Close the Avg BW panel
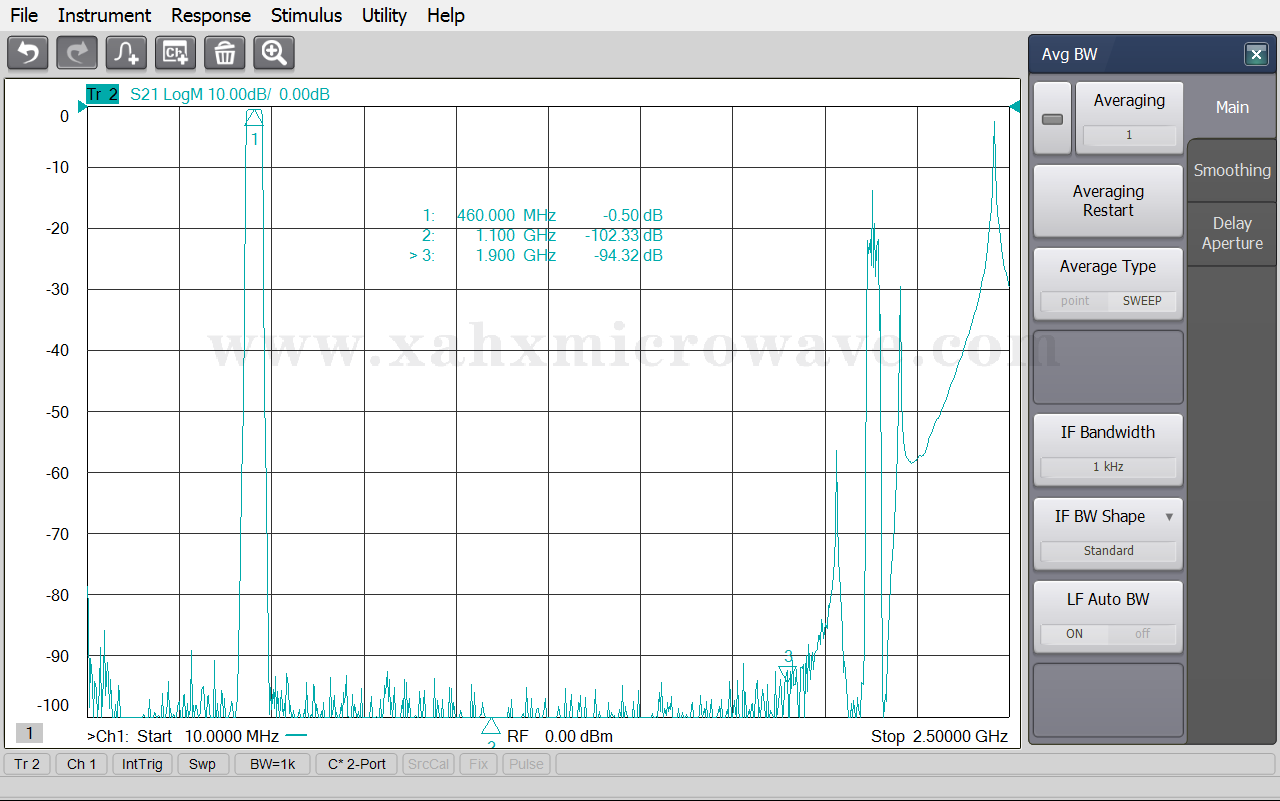 click(x=1256, y=55)
